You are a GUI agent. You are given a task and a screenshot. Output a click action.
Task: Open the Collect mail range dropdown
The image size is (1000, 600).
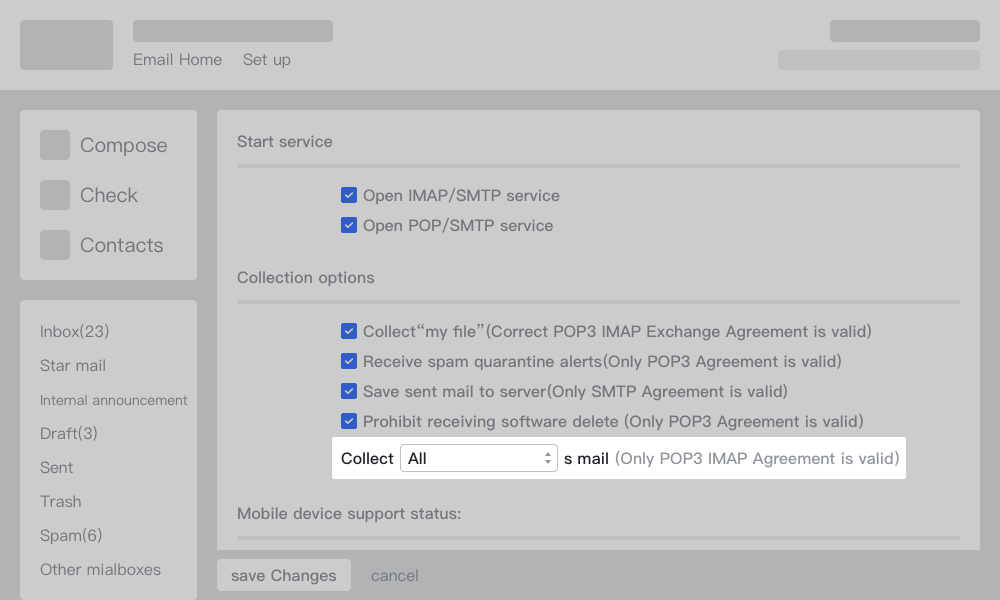tap(478, 459)
